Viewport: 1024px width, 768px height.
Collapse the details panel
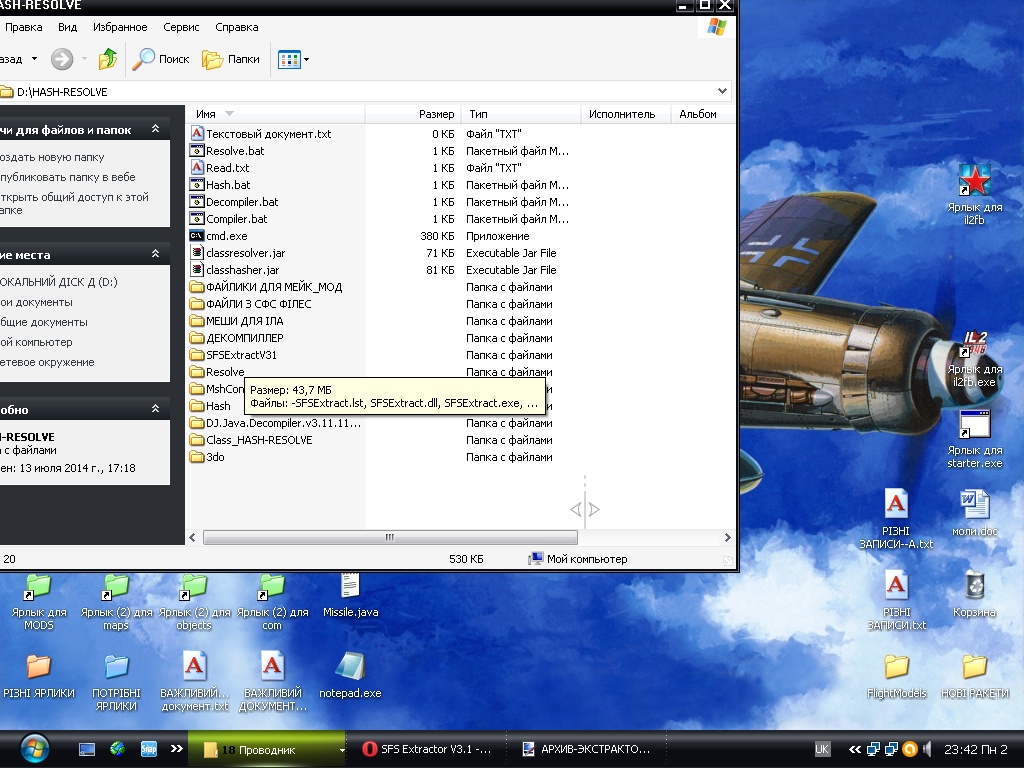(155, 410)
